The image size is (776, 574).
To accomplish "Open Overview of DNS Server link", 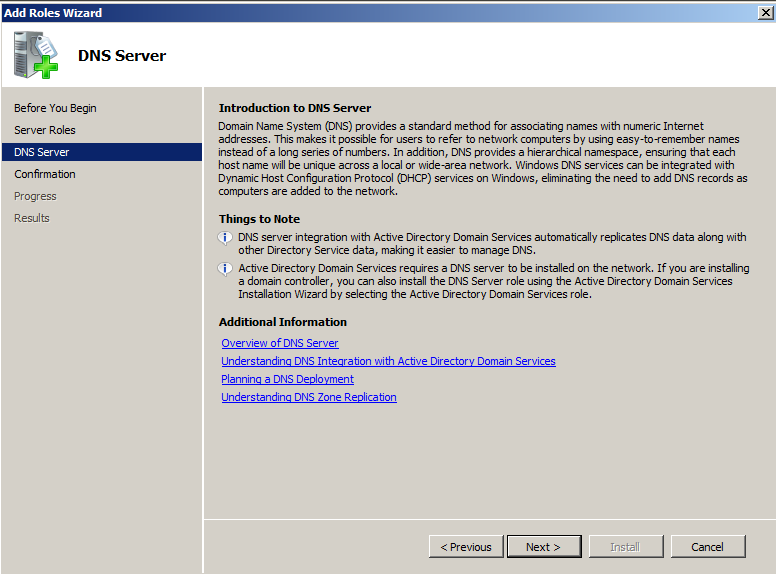I will point(280,343).
